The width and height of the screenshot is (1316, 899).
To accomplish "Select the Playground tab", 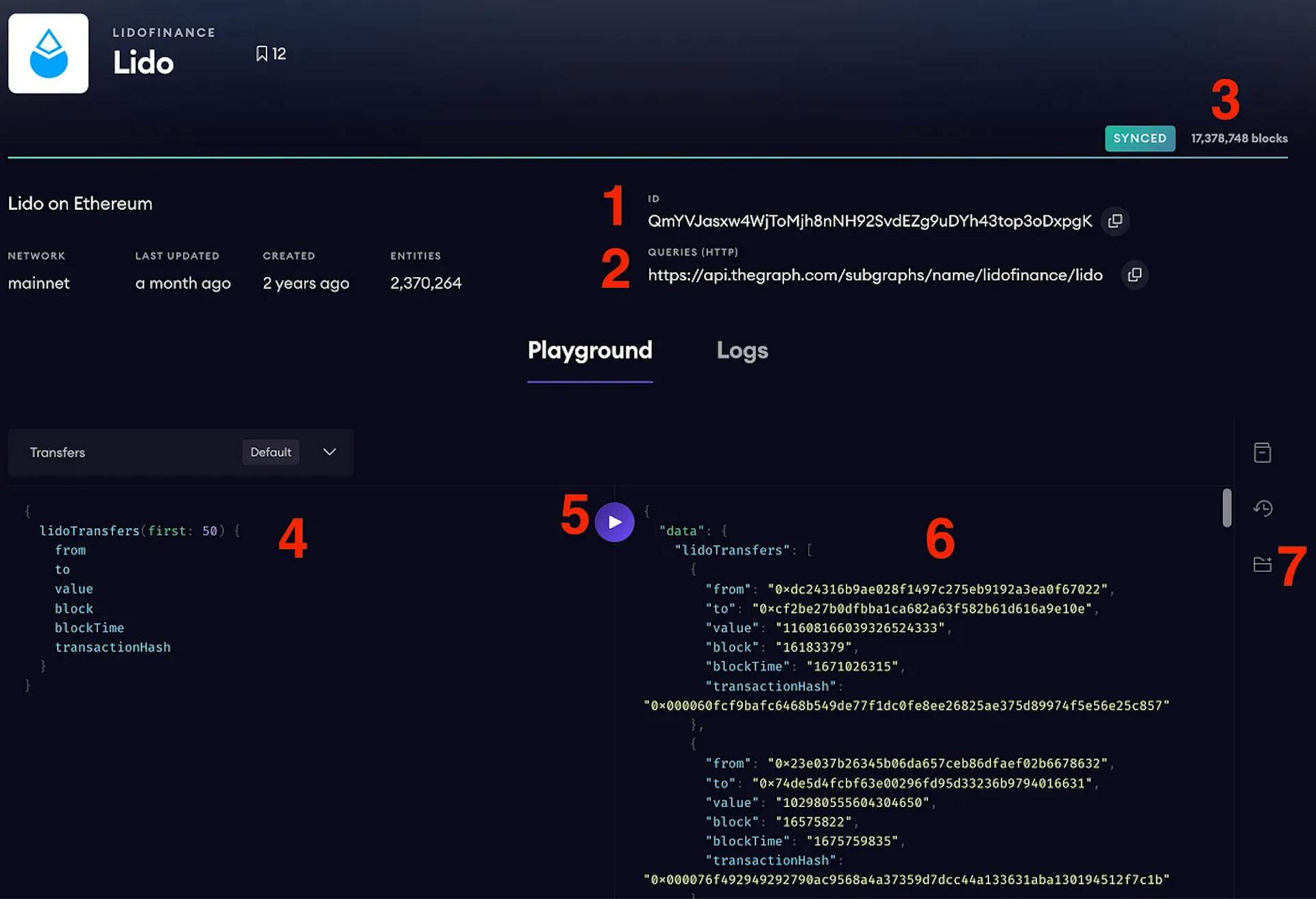I will (x=589, y=351).
